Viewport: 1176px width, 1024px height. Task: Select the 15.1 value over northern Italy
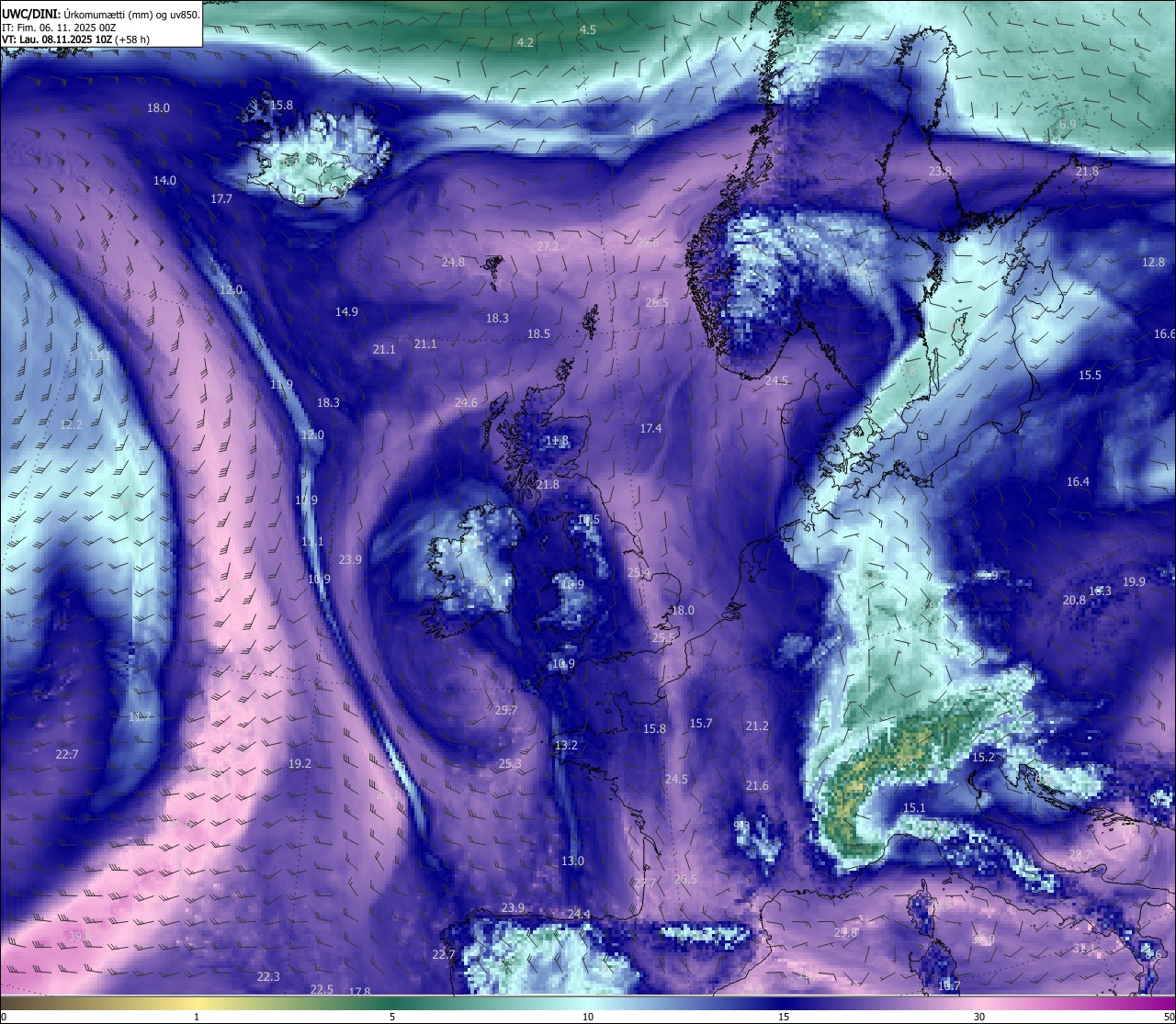point(914,807)
